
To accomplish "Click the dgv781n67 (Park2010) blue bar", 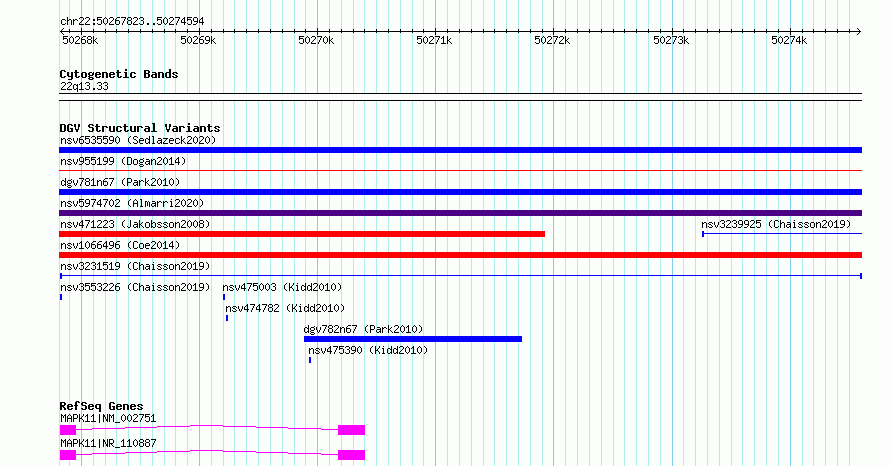I will click(x=460, y=192).
